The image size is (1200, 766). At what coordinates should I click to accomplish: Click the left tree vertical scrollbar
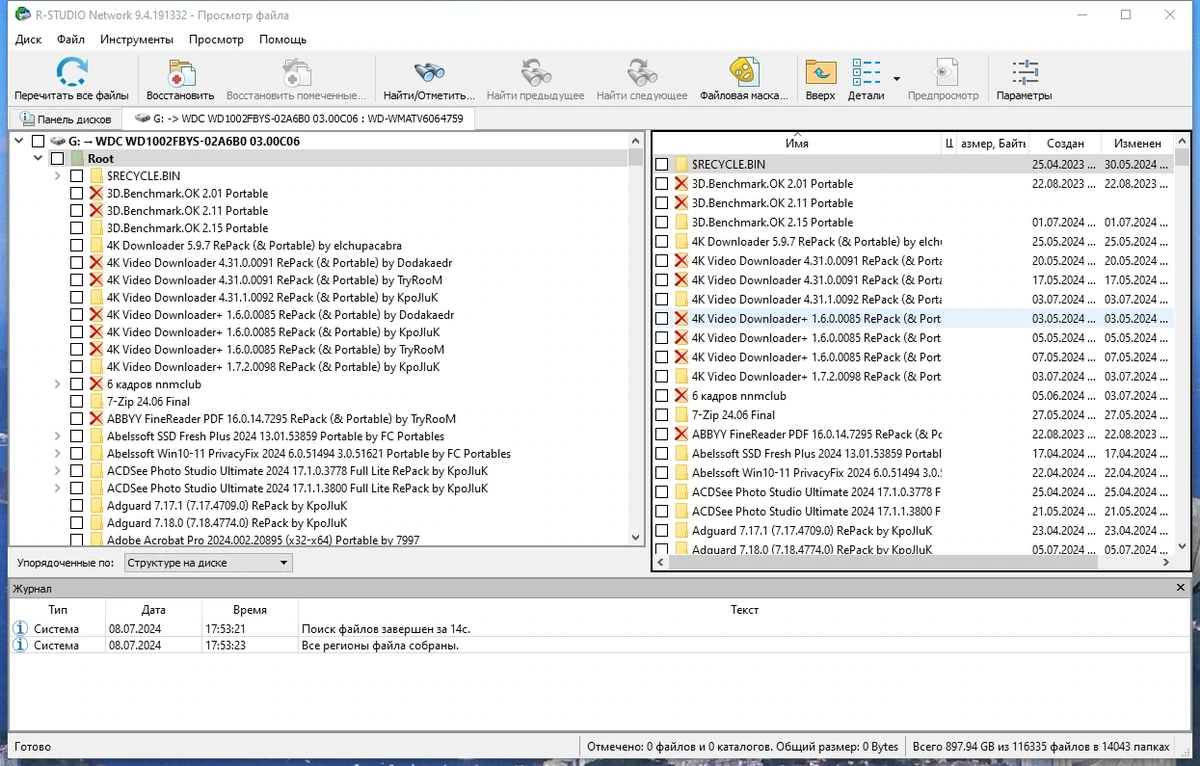coord(636,338)
